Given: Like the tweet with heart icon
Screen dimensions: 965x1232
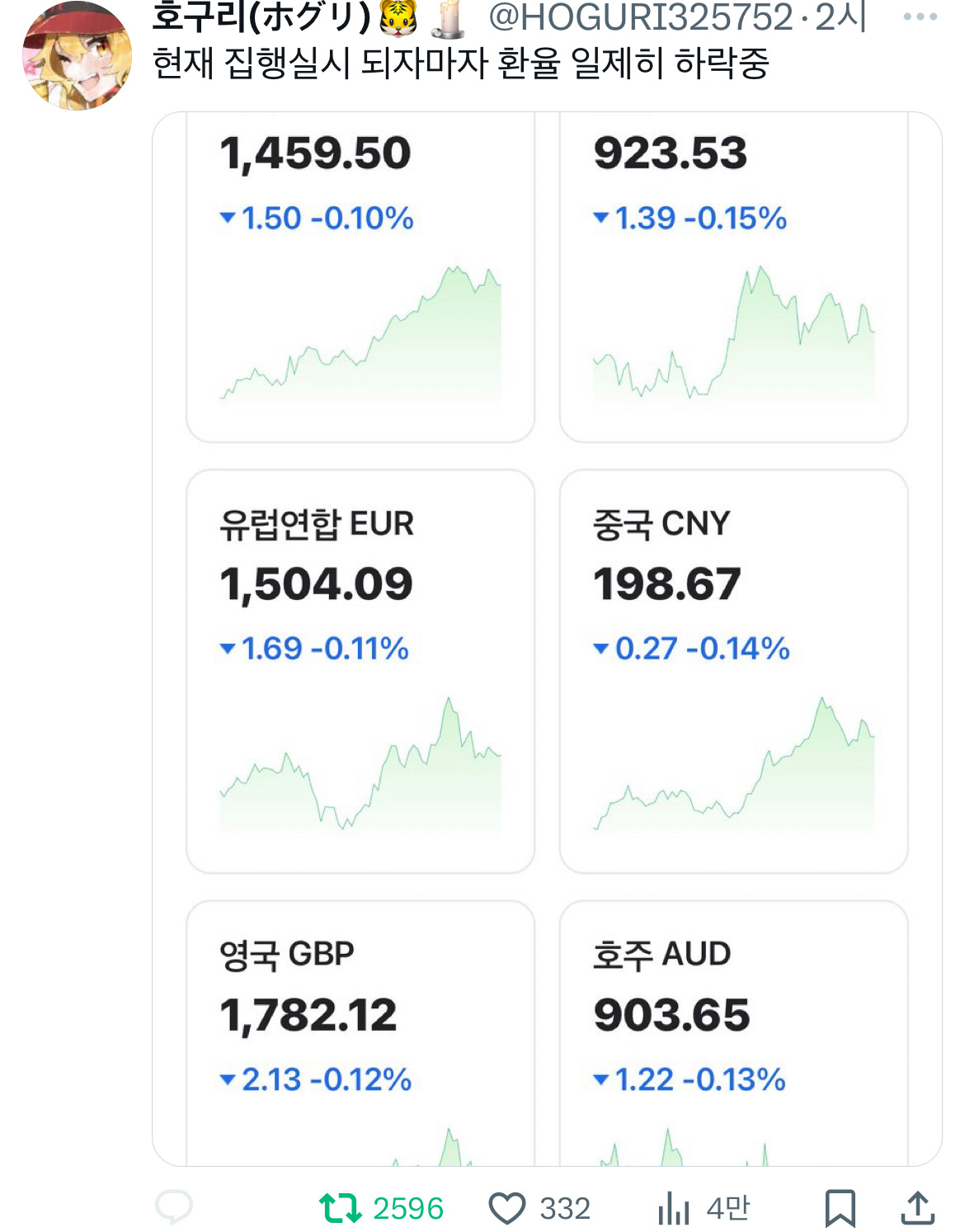Looking at the screenshot, I should [x=506, y=1209].
